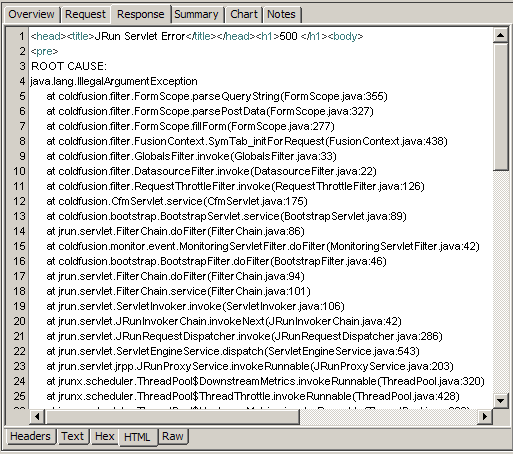Click line number 13 in gutter
Viewport: 513px width, 454px height.
[19, 216]
